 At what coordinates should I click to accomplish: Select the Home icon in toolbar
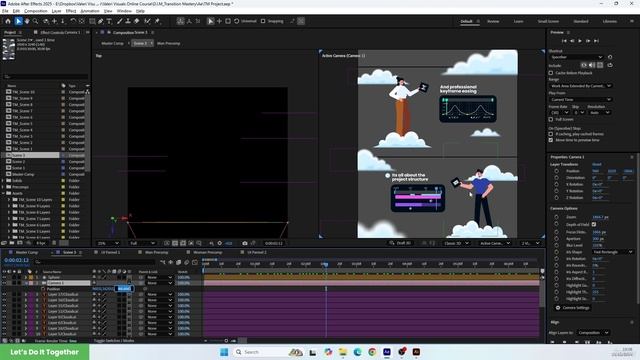click(x=8, y=21)
